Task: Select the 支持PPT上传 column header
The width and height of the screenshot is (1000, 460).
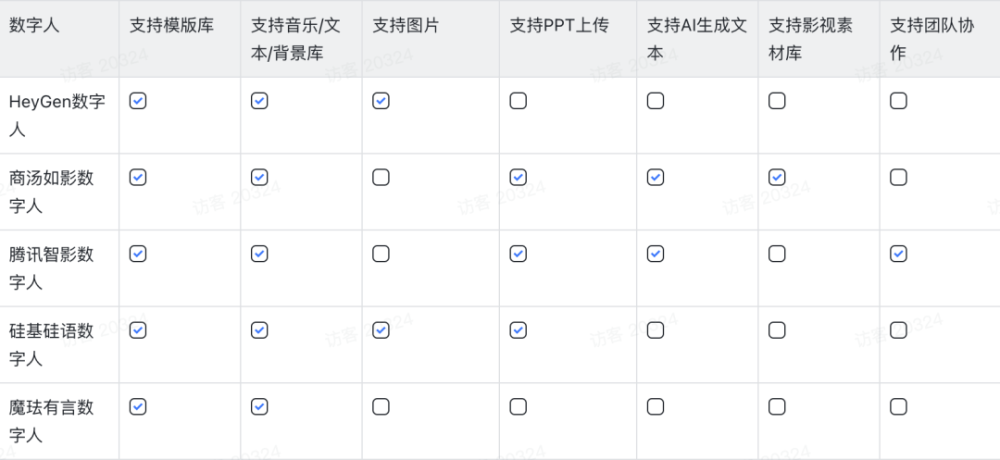Action: [x=568, y=39]
